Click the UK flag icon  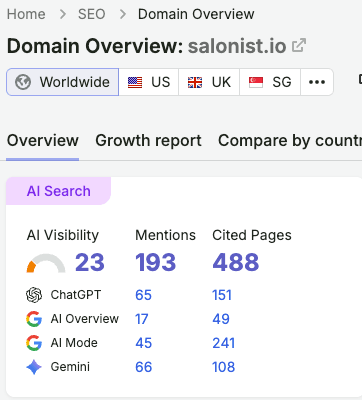[x=195, y=82]
